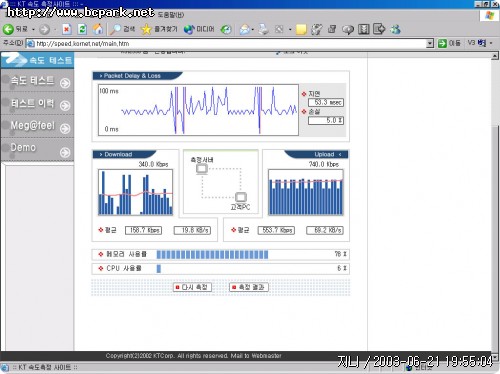
Task: Click the Print printer icon
Action: point(263,29)
